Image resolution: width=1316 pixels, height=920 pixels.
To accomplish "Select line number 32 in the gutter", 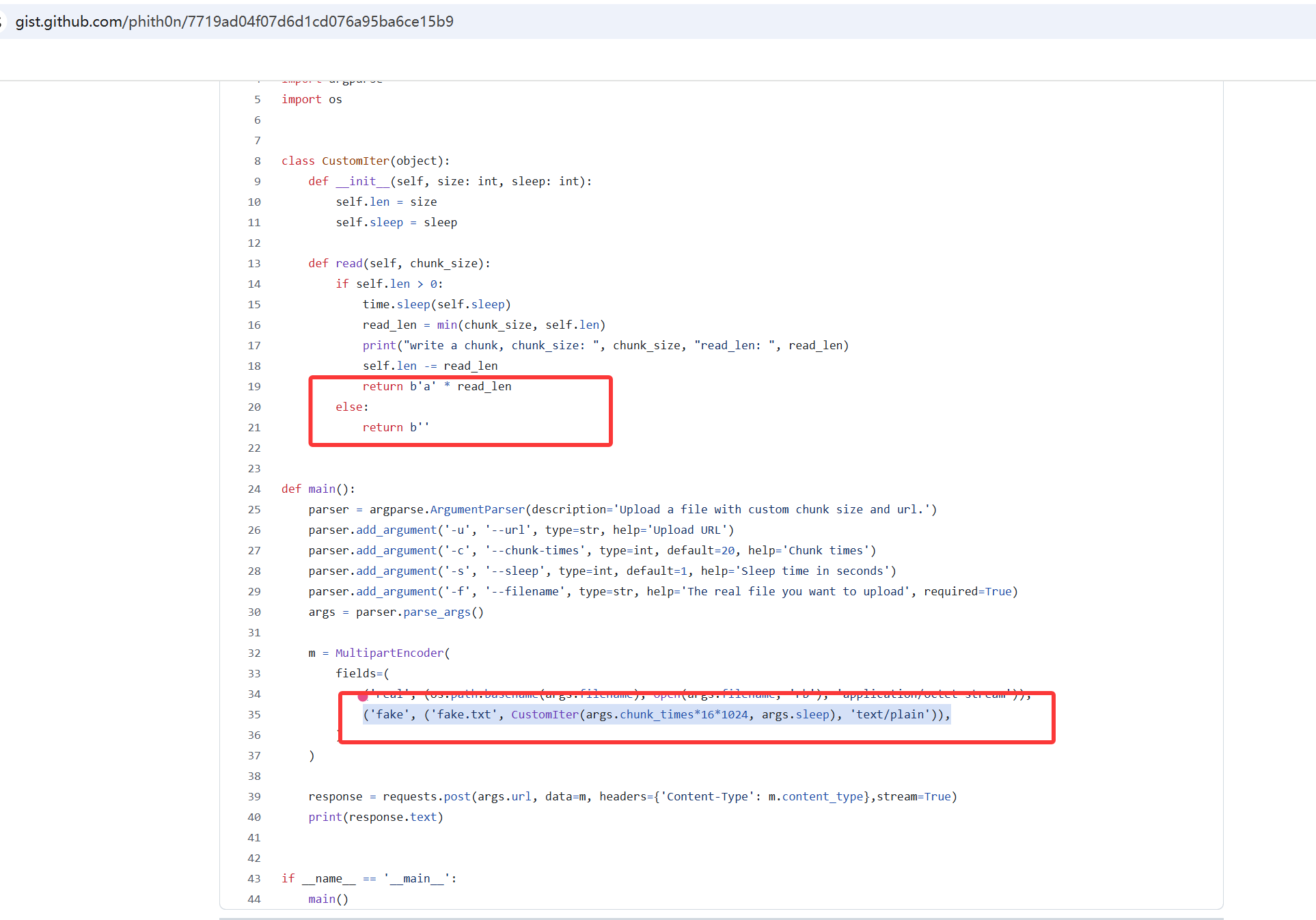I will pyautogui.click(x=254, y=653).
